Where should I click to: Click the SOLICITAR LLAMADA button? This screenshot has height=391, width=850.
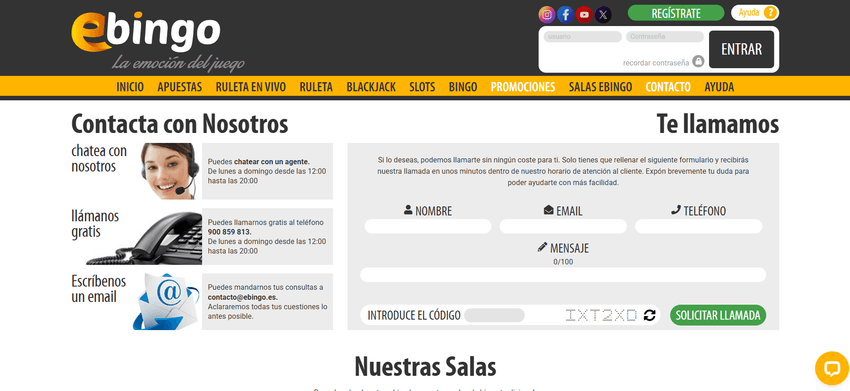[718, 315]
